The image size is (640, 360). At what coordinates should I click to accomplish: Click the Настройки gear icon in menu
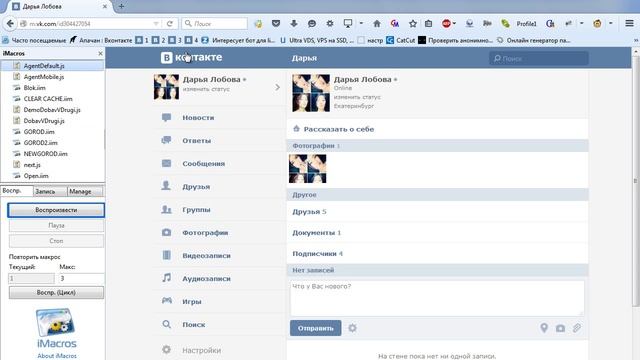point(167,349)
